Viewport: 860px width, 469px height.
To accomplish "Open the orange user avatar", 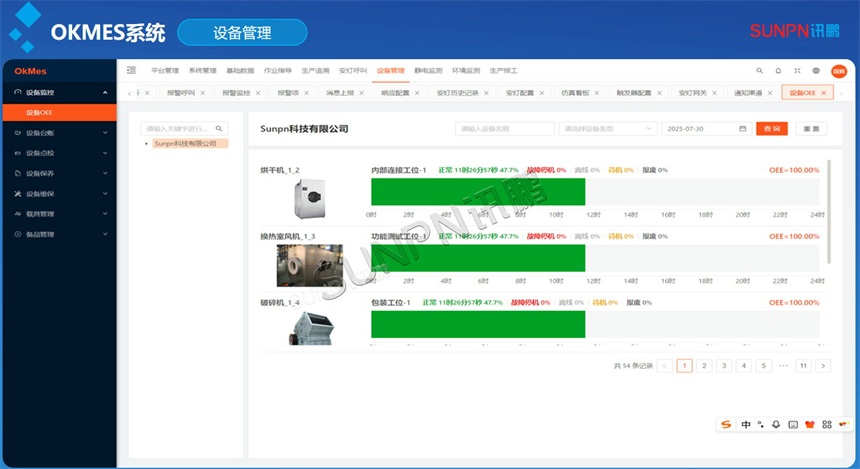I will coord(839,71).
